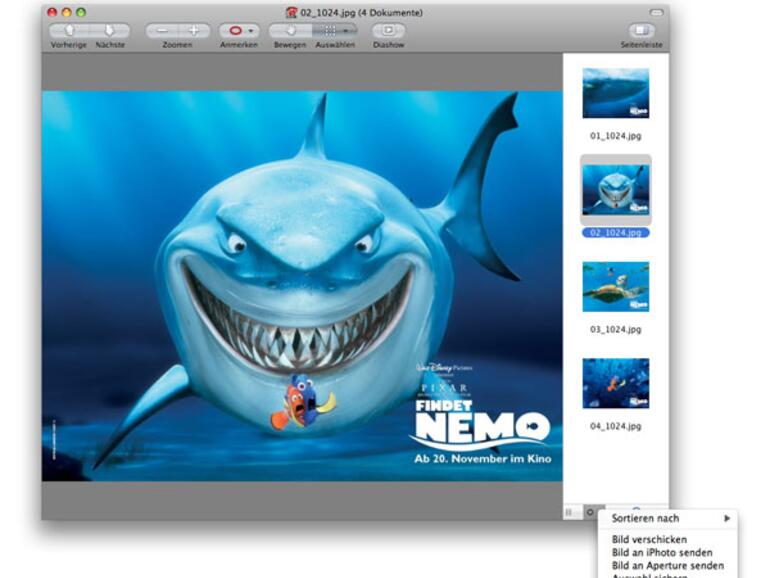Image resolution: width=770 pixels, height=578 pixels.
Task: Start the Diashow slideshow
Action: (388, 30)
